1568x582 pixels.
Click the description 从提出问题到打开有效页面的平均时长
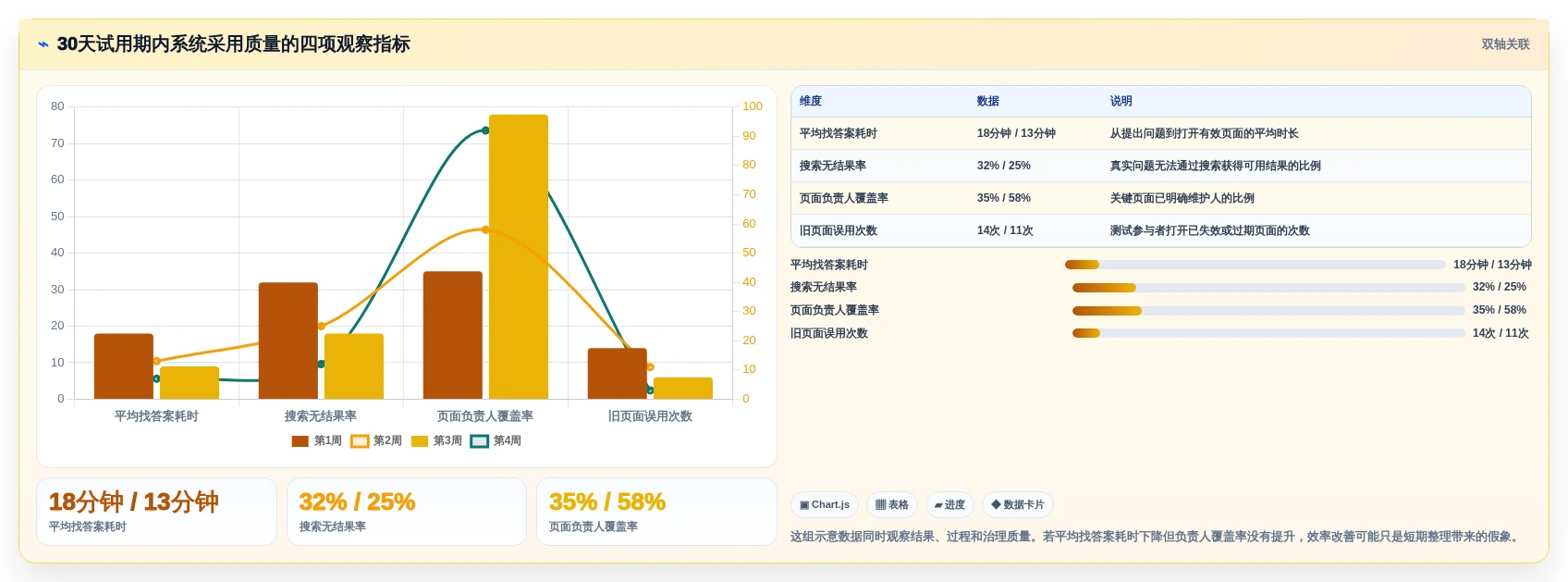click(1205, 133)
